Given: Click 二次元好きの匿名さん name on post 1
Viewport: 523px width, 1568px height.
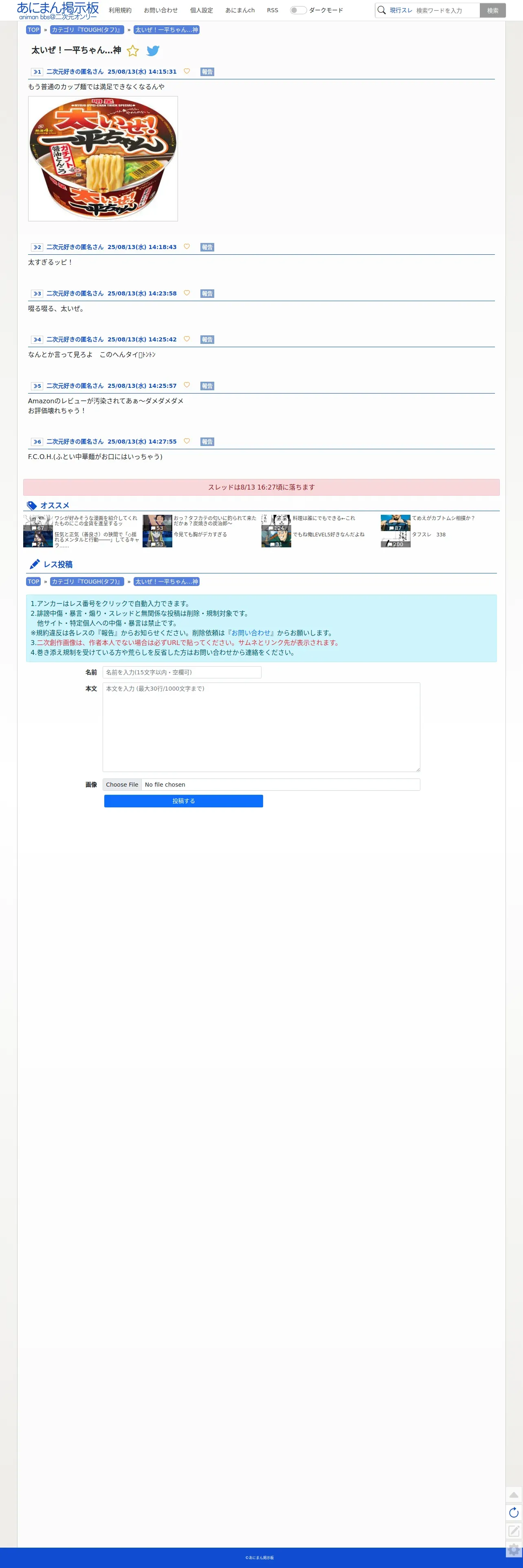Looking at the screenshot, I should pyautogui.click(x=75, y=72).
